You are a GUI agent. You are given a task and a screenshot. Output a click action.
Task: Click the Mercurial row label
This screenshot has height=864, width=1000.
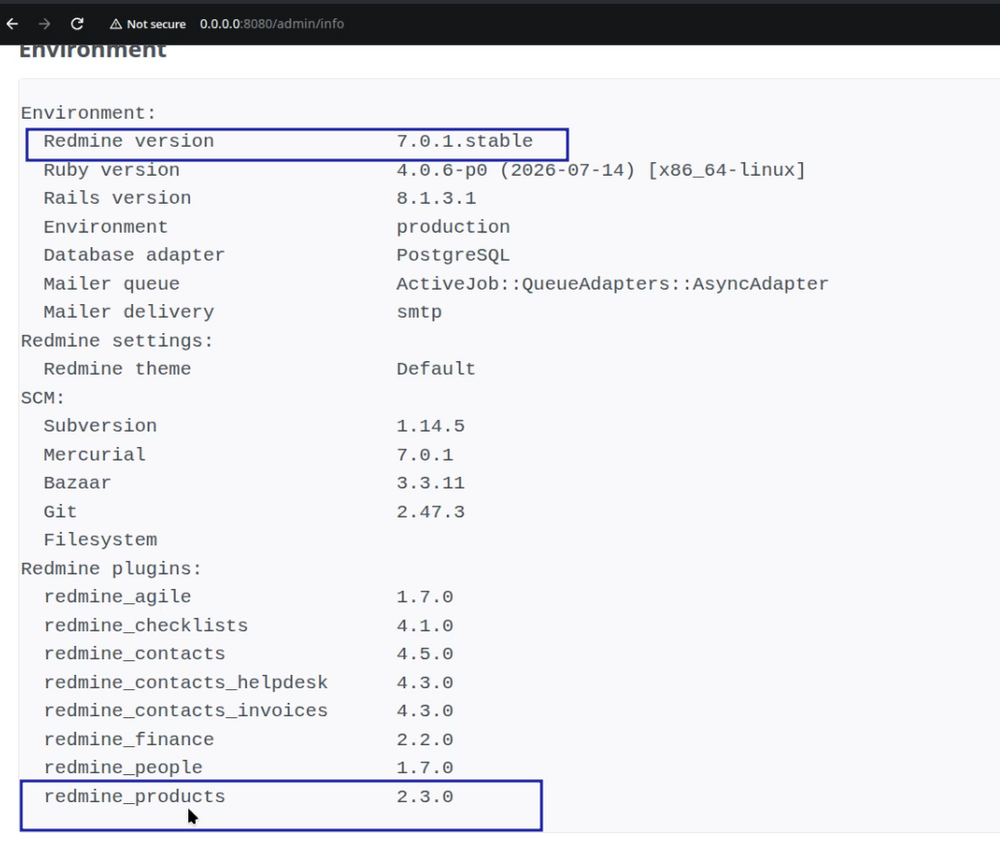94,455
